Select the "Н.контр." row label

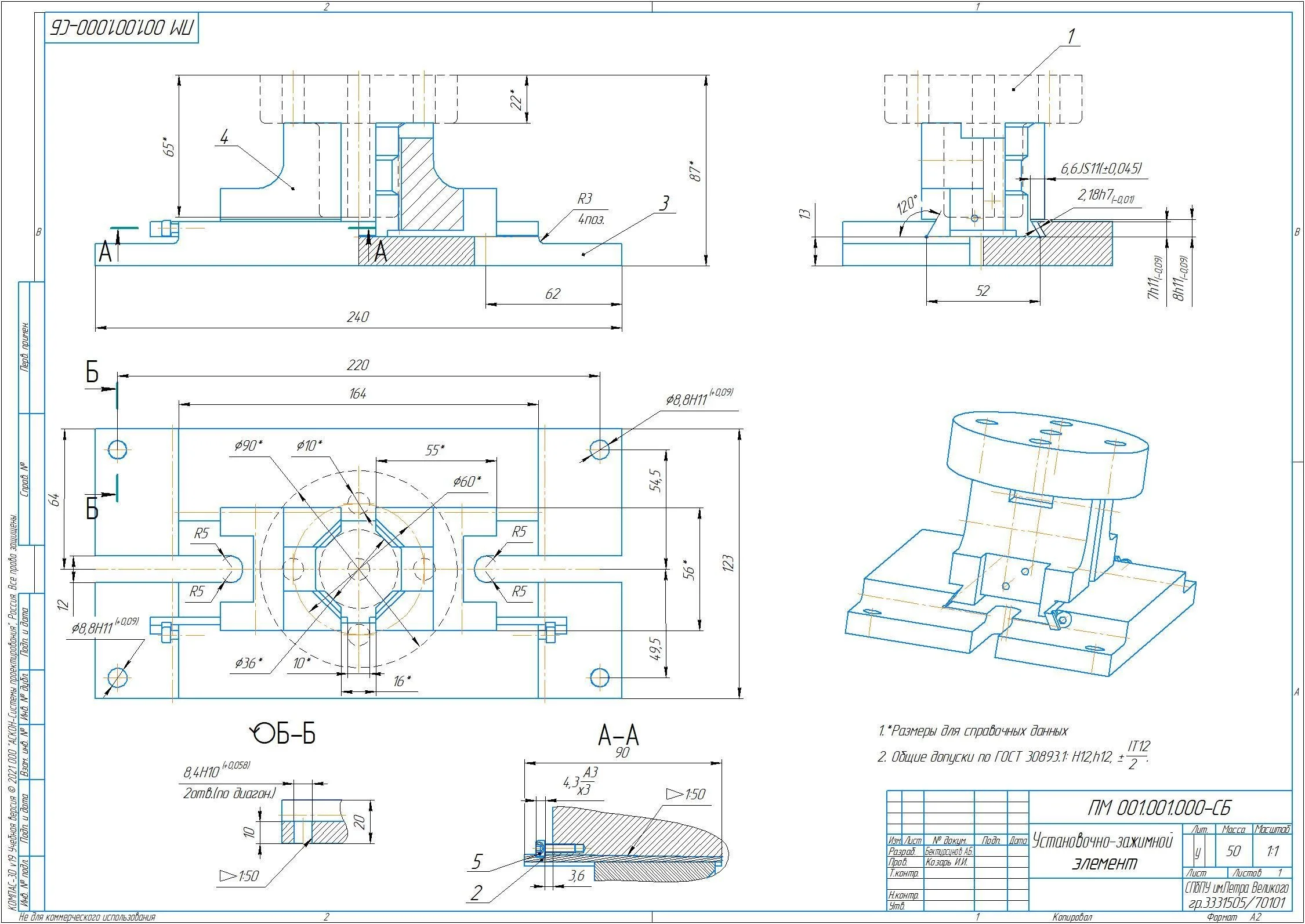[904, 896]
